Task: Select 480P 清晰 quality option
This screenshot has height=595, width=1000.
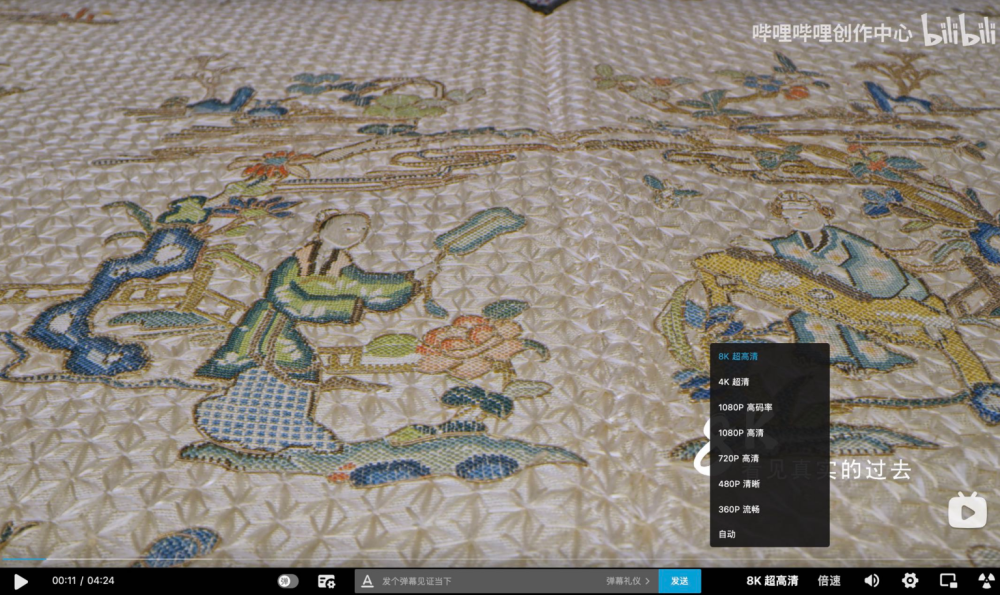Action: pos(769,484)
